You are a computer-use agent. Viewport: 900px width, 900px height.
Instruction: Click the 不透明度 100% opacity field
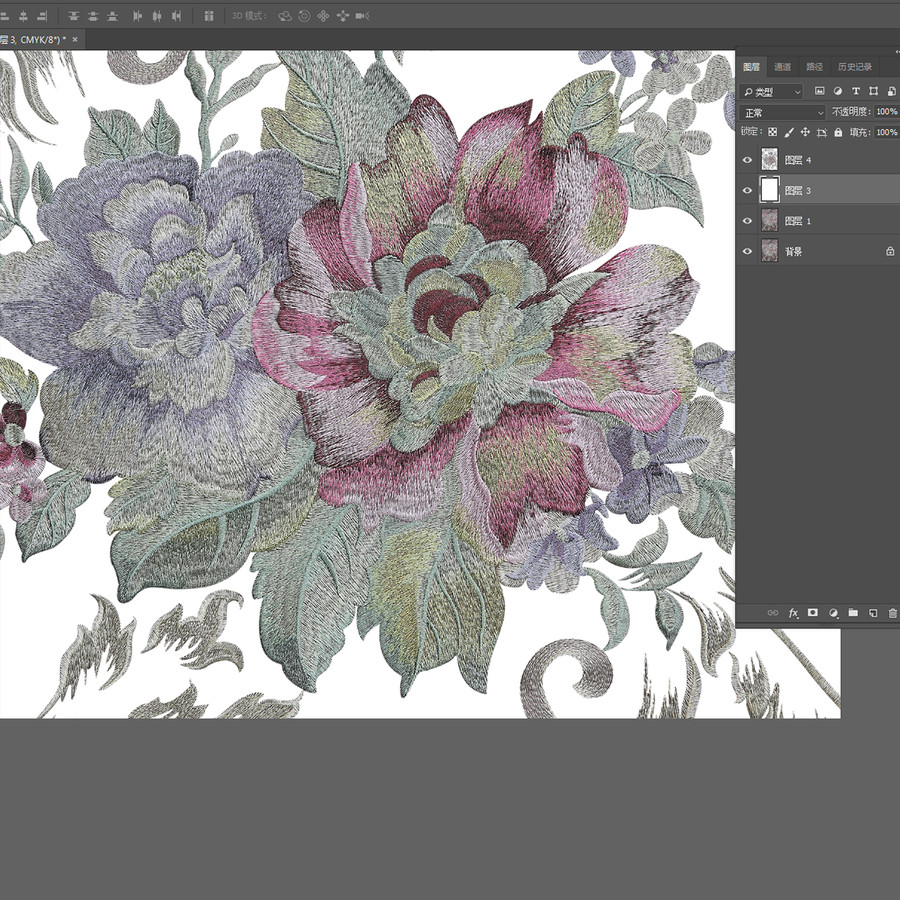click(x=887, y=112)
